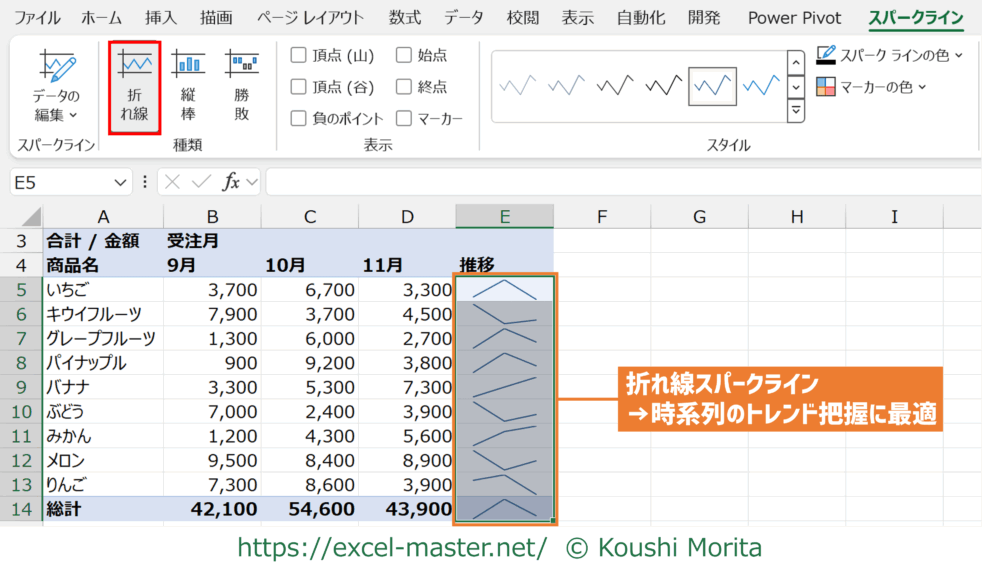1000x563 pixels.
Task: Click the row 14 header
Action: pos(21,509)
